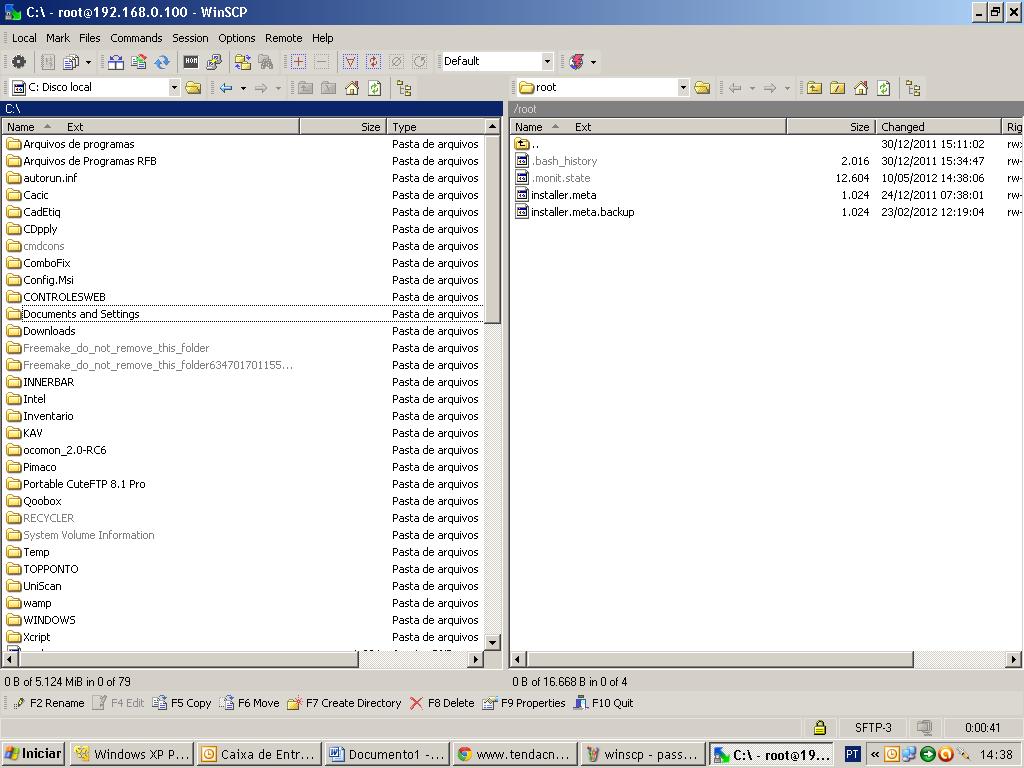Viewport: 1024px width, 768px height.
Task: Click the Synchronize Browsing folders icon
Action: (243, 62)
